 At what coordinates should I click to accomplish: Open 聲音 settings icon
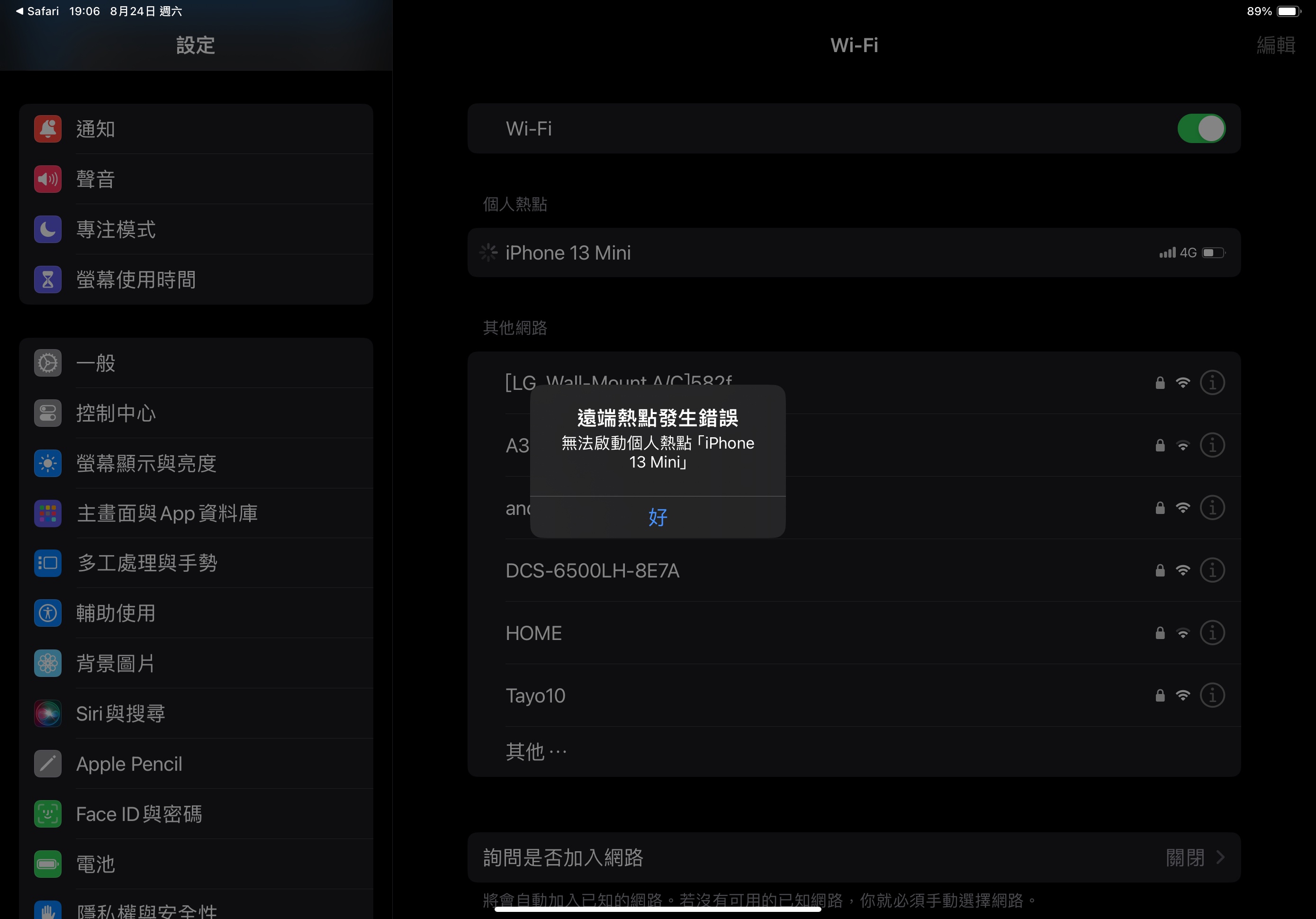pos(47,180)
